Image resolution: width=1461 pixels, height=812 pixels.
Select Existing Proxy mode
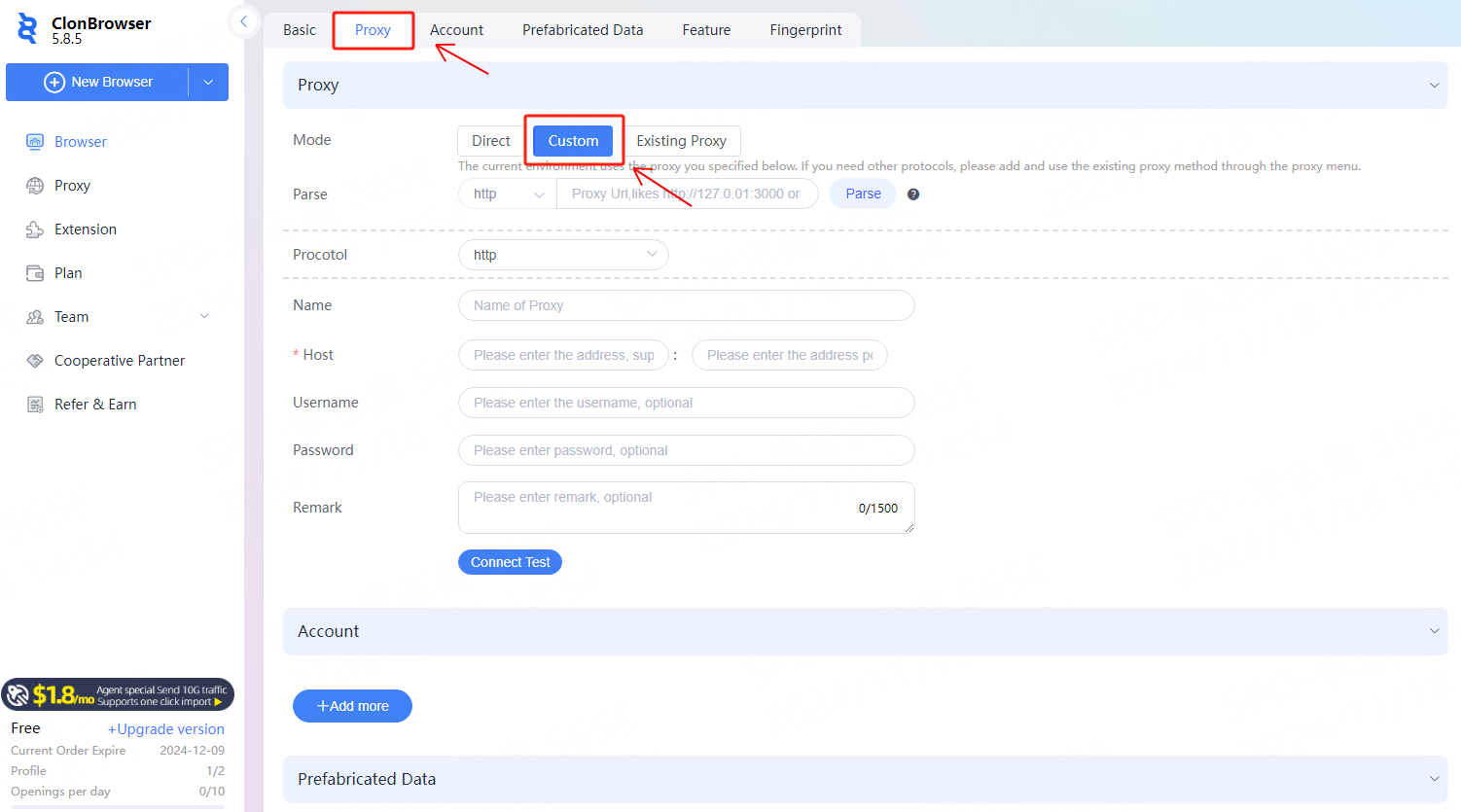[x=681, y=141]
